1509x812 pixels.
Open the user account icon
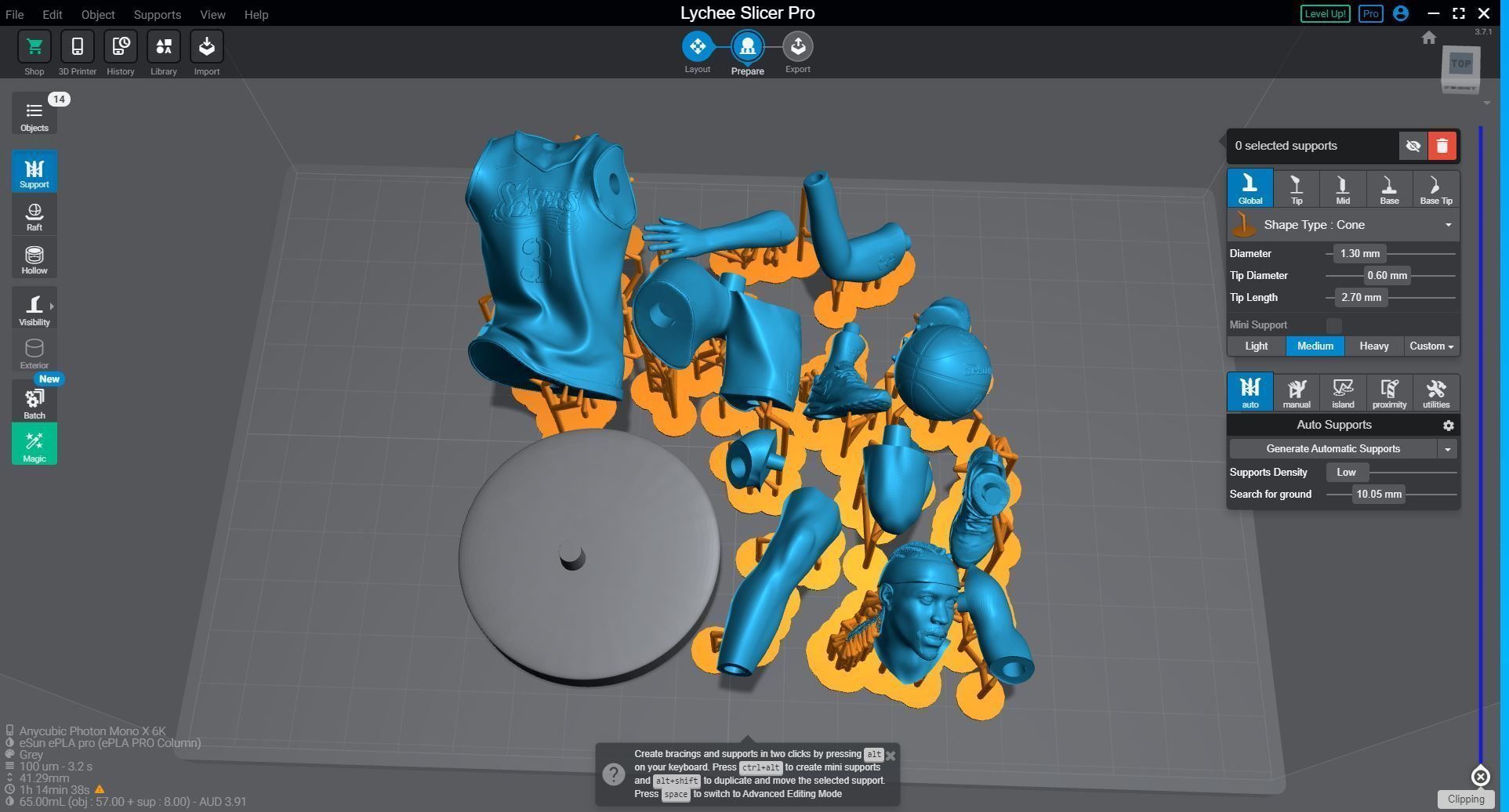coord(1401,13)
